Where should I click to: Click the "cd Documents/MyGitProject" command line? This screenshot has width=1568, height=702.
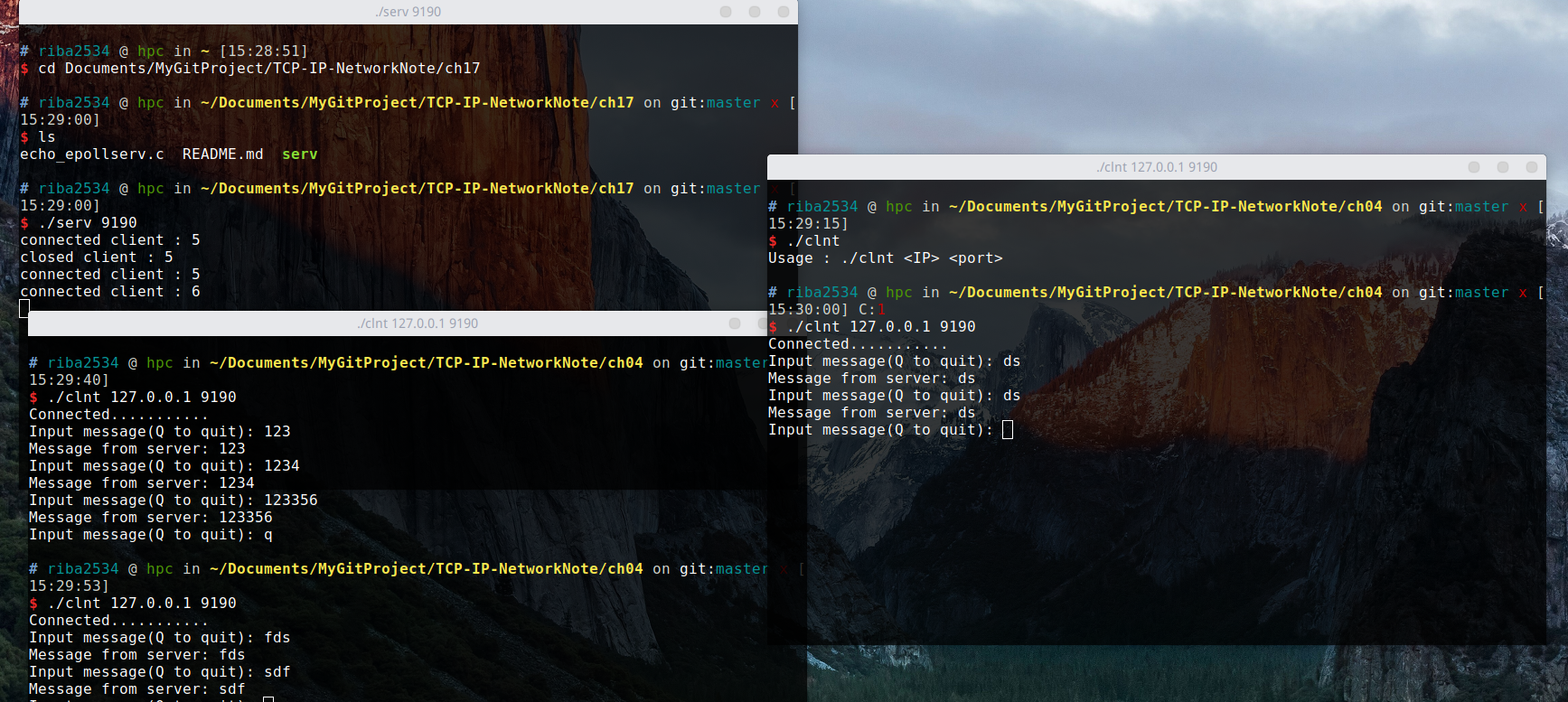point(258,69)
